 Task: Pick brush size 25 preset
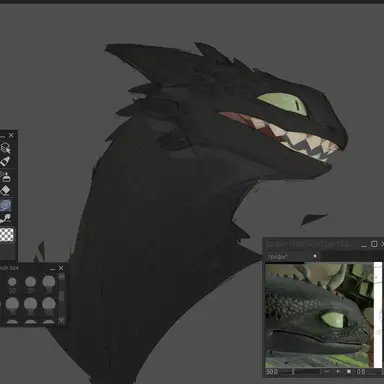30,285
